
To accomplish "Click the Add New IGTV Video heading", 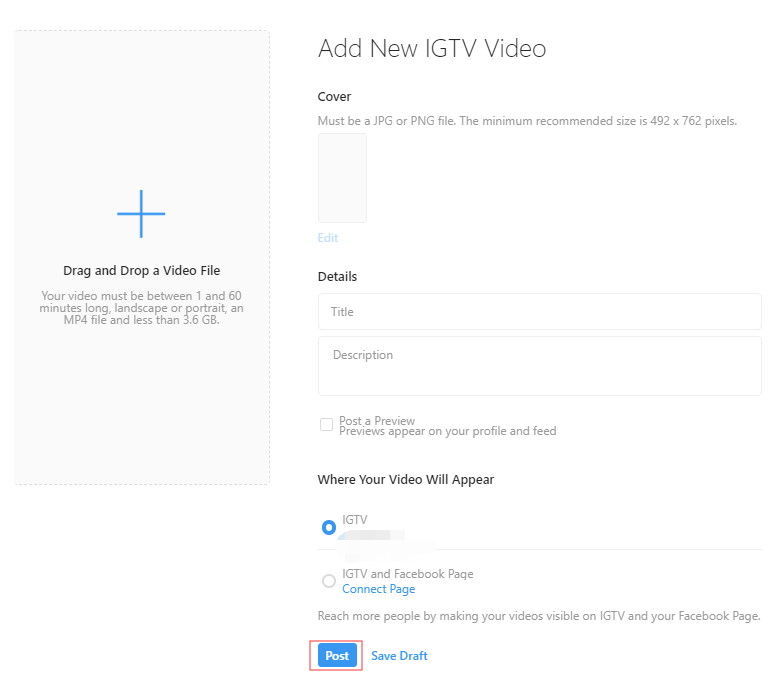I will [432, 49].
